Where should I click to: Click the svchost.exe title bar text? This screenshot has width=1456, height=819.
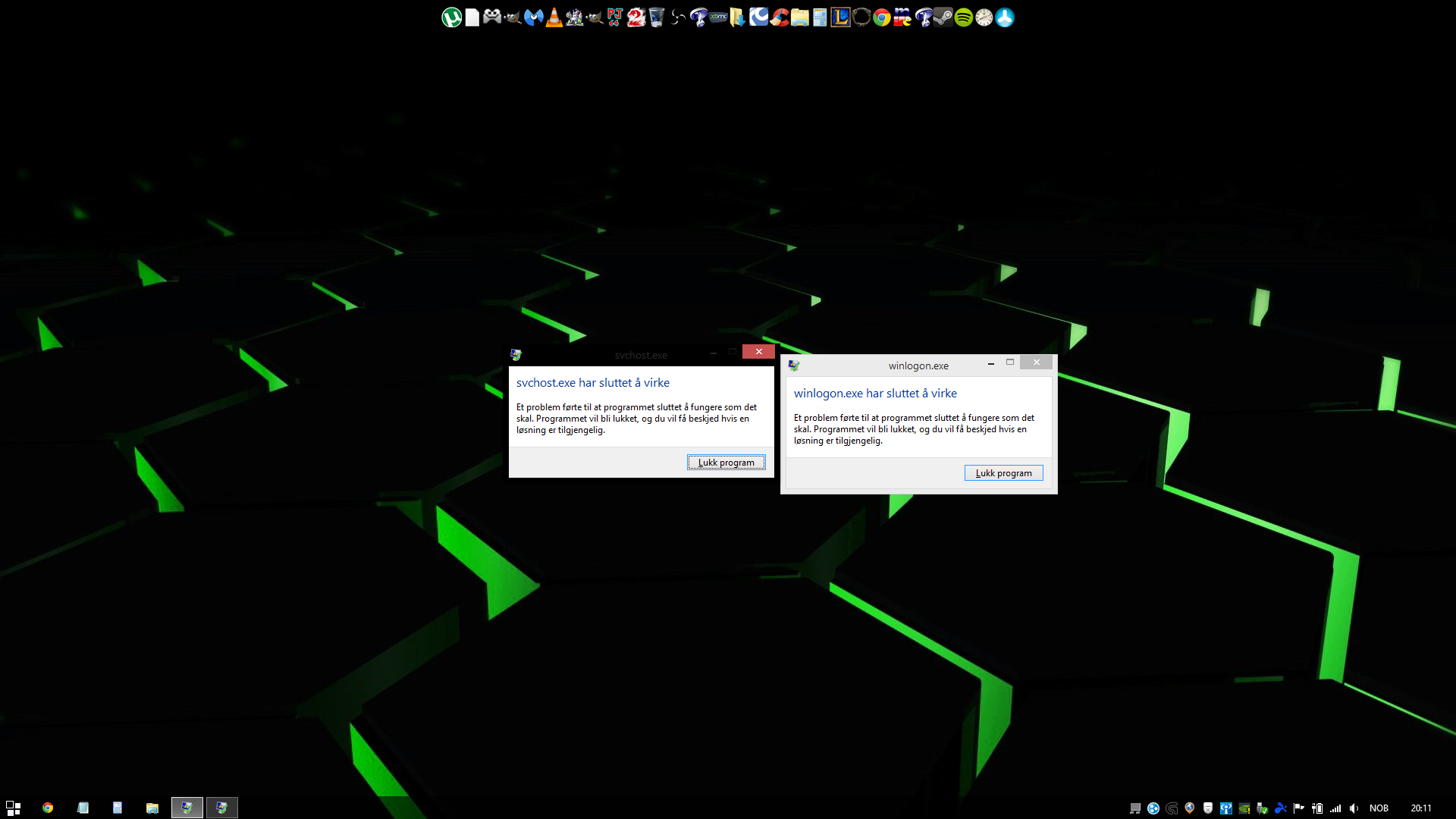(x=641, y=356)
